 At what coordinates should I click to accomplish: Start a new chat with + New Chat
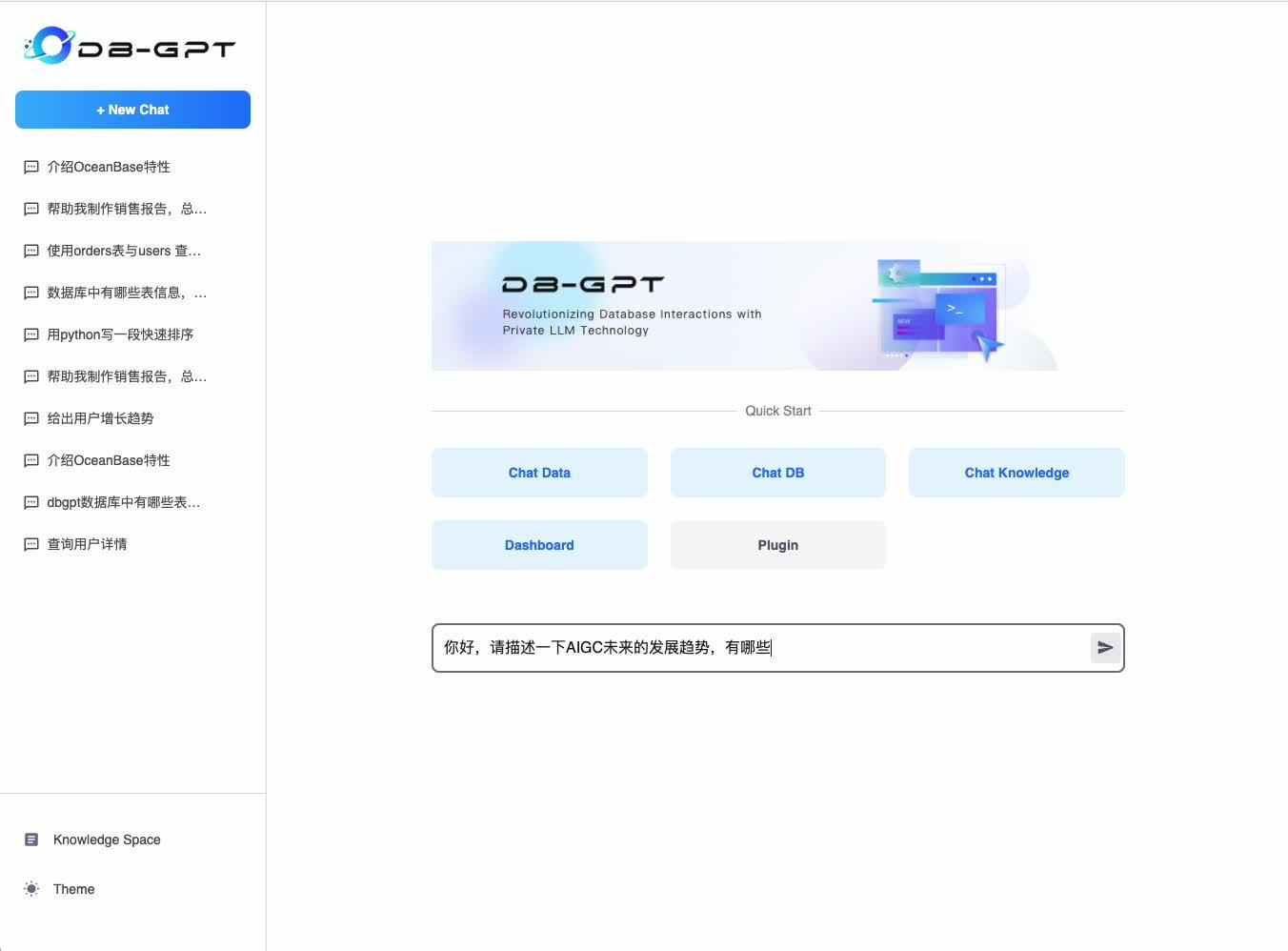pyautogui.click(x=132, y=110)
